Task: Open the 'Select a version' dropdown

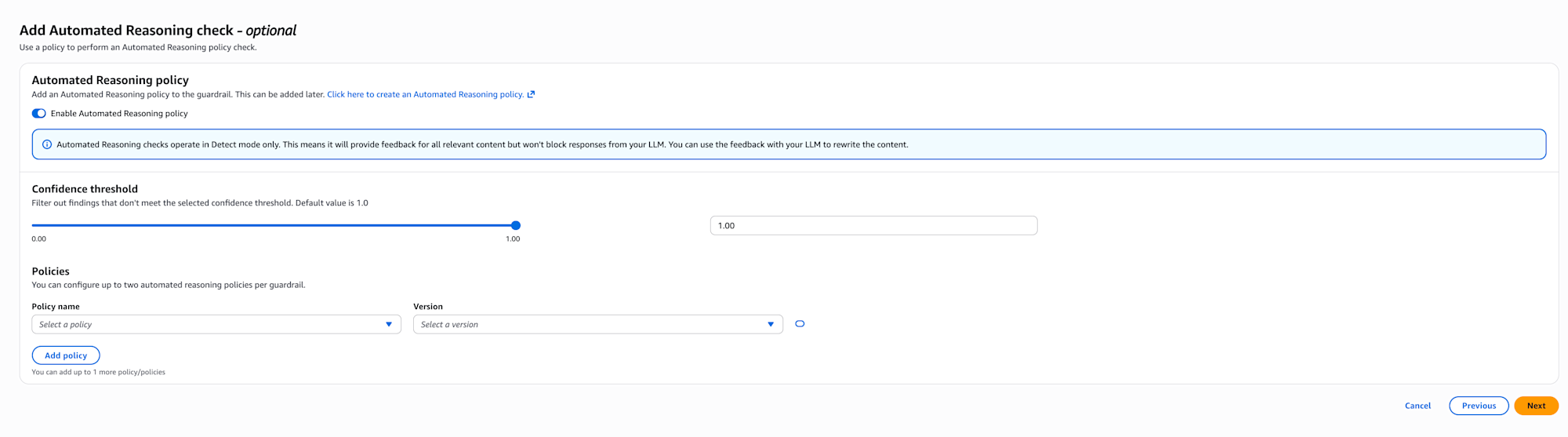Action: click(x=597, y=324)
